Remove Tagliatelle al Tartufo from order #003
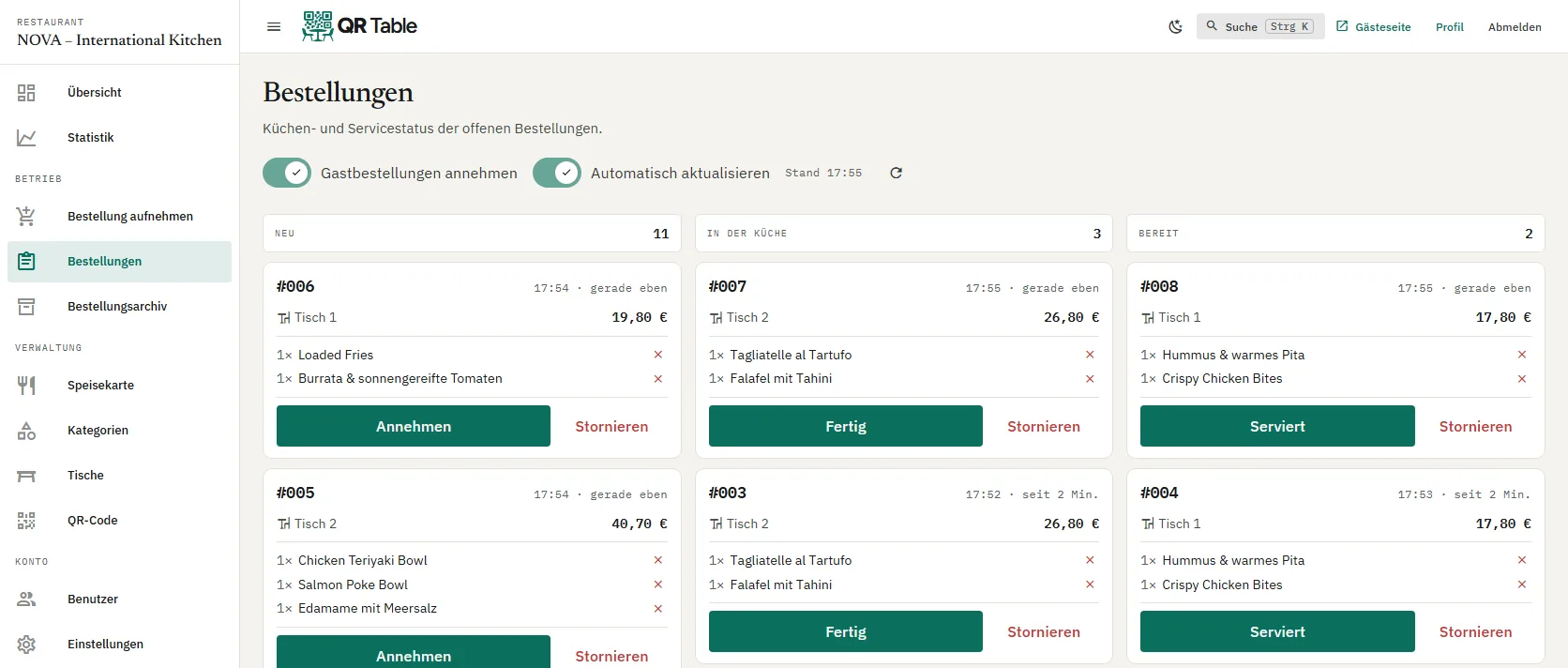Screen dimensions: 1568x668 [x=1090, y=560]
